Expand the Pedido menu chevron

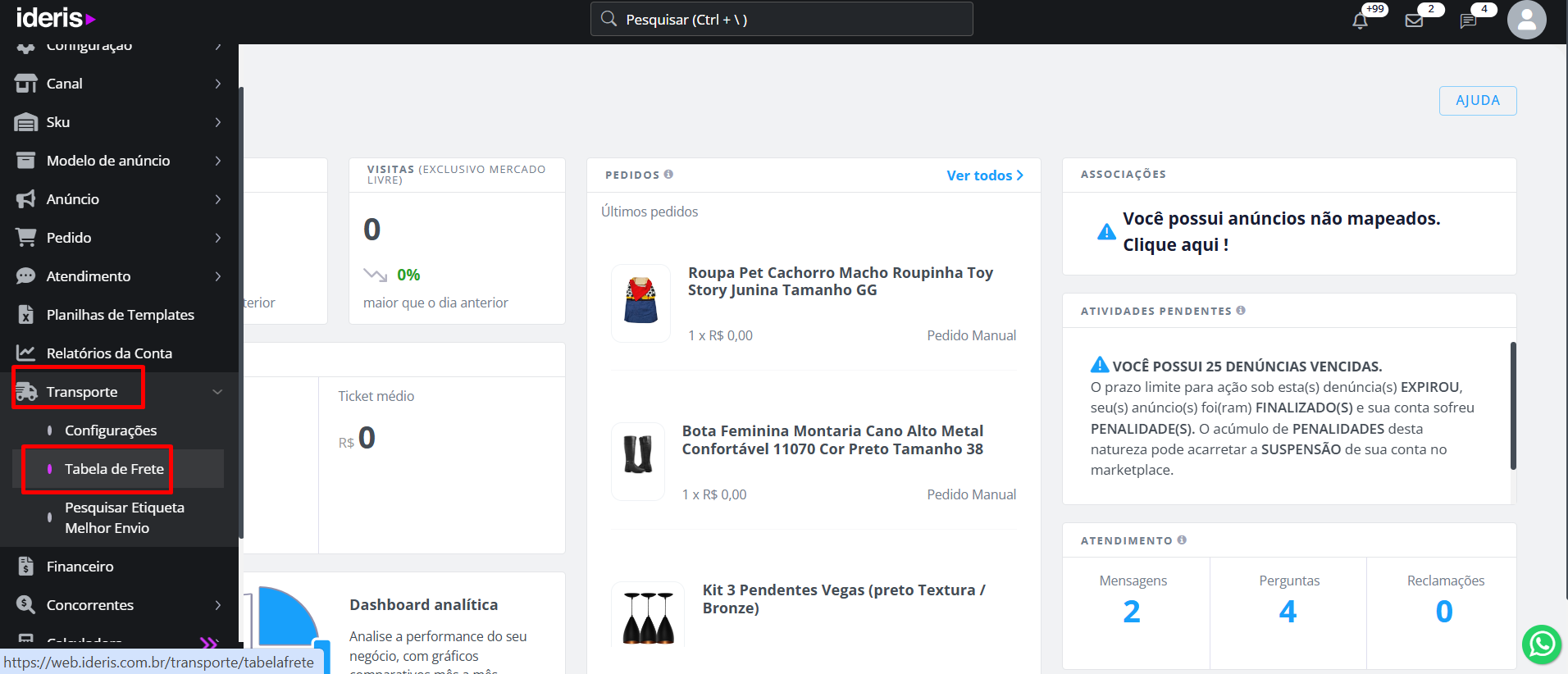tap(218, 238)
